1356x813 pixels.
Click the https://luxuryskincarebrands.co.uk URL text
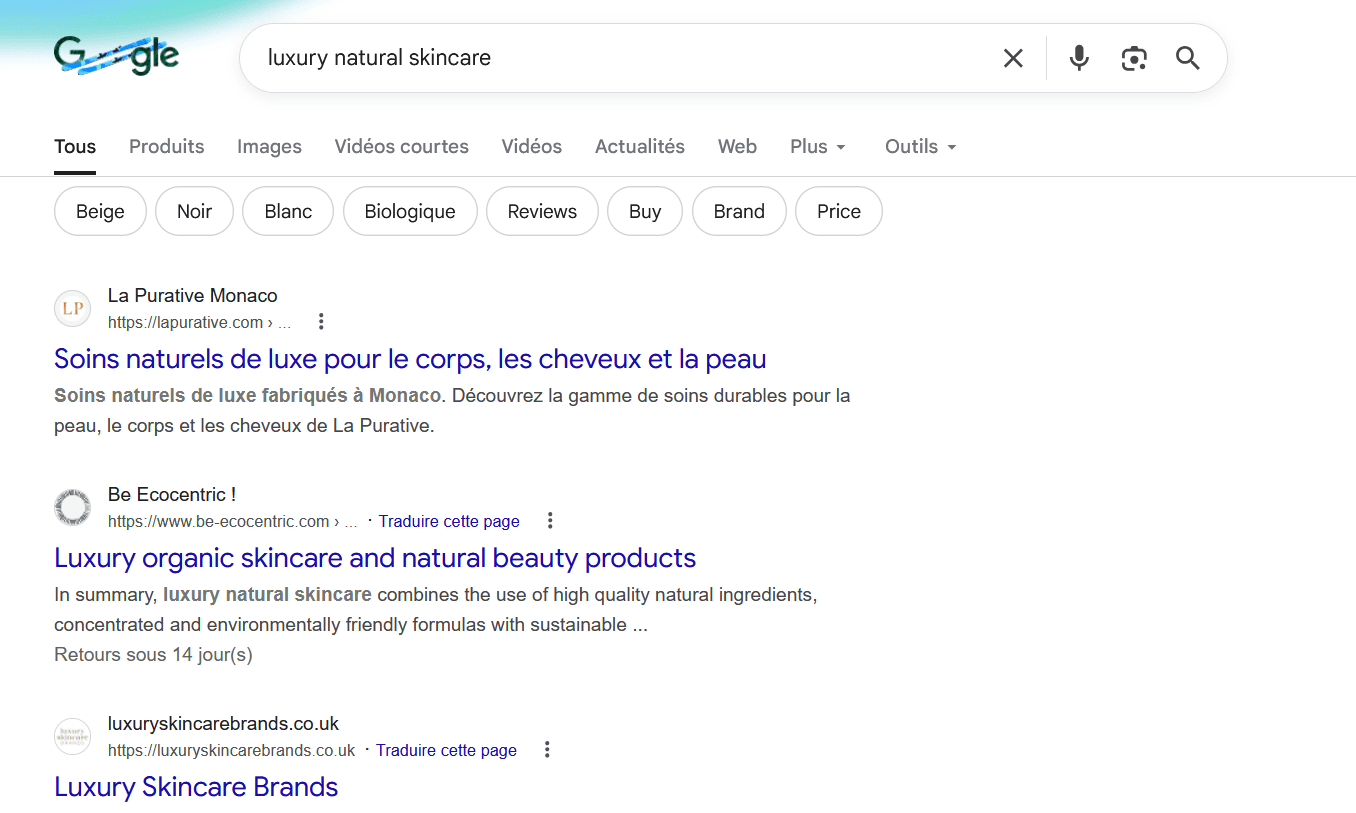(232, 750)
